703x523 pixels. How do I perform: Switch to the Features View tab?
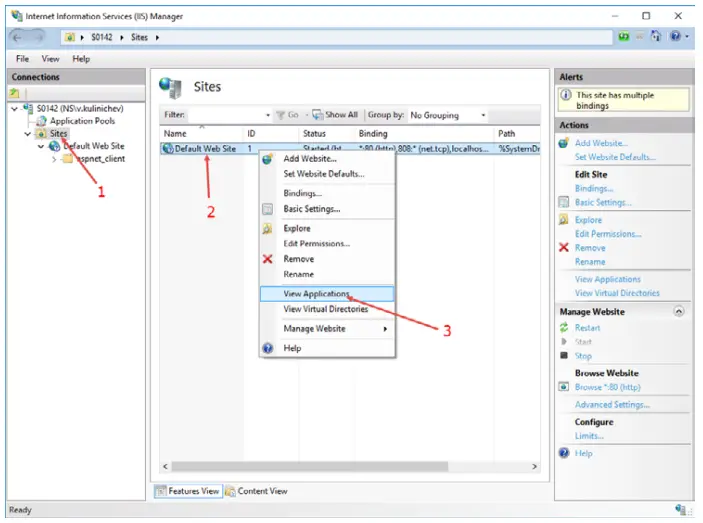[x=188, y=491]
